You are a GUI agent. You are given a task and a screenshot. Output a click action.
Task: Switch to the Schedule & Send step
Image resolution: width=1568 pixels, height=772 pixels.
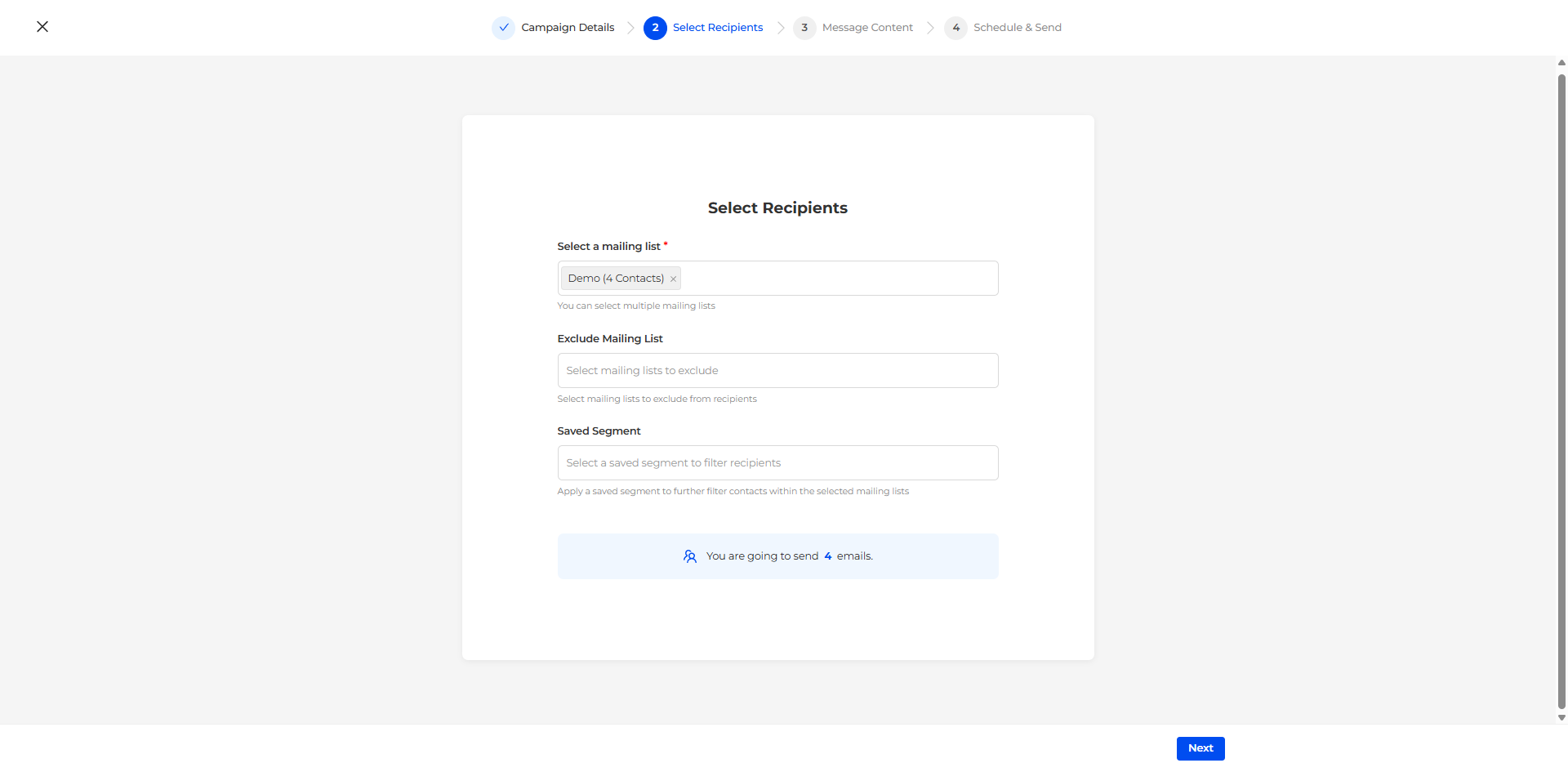[x=1017, y=28]
